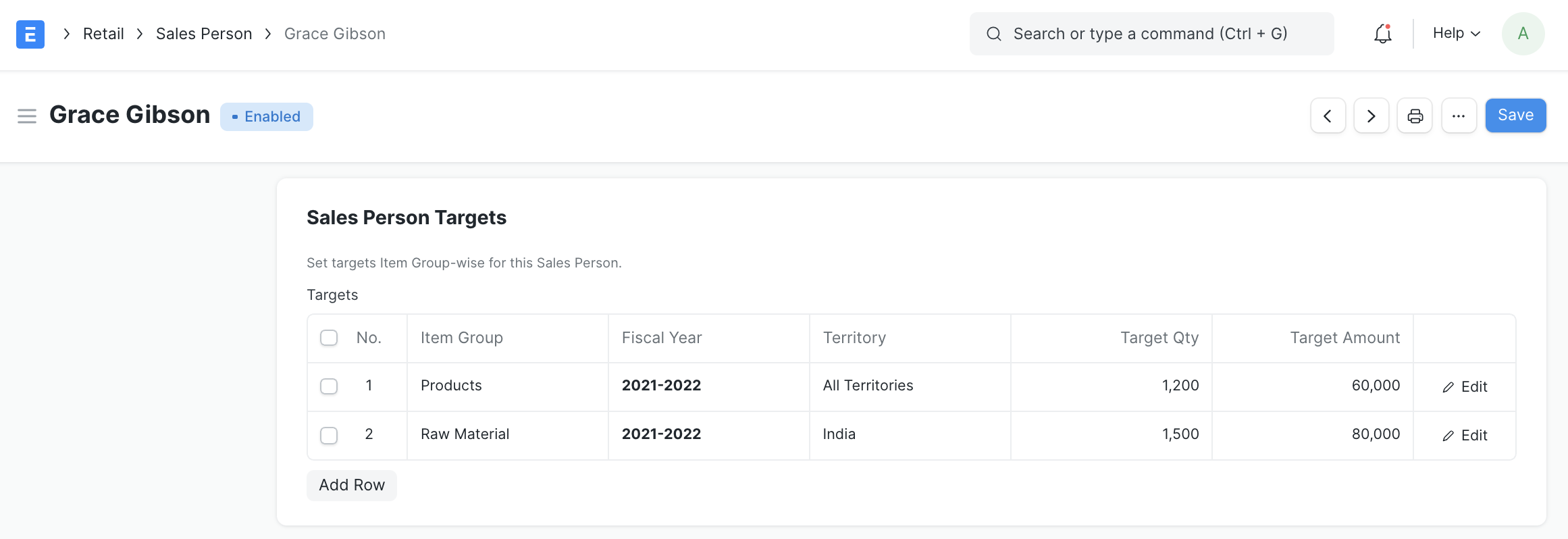Toggle the sidebar with the hamburger icon
Image resolution: width=1568 pixels, height=539 pixels.
click(27, 115)
